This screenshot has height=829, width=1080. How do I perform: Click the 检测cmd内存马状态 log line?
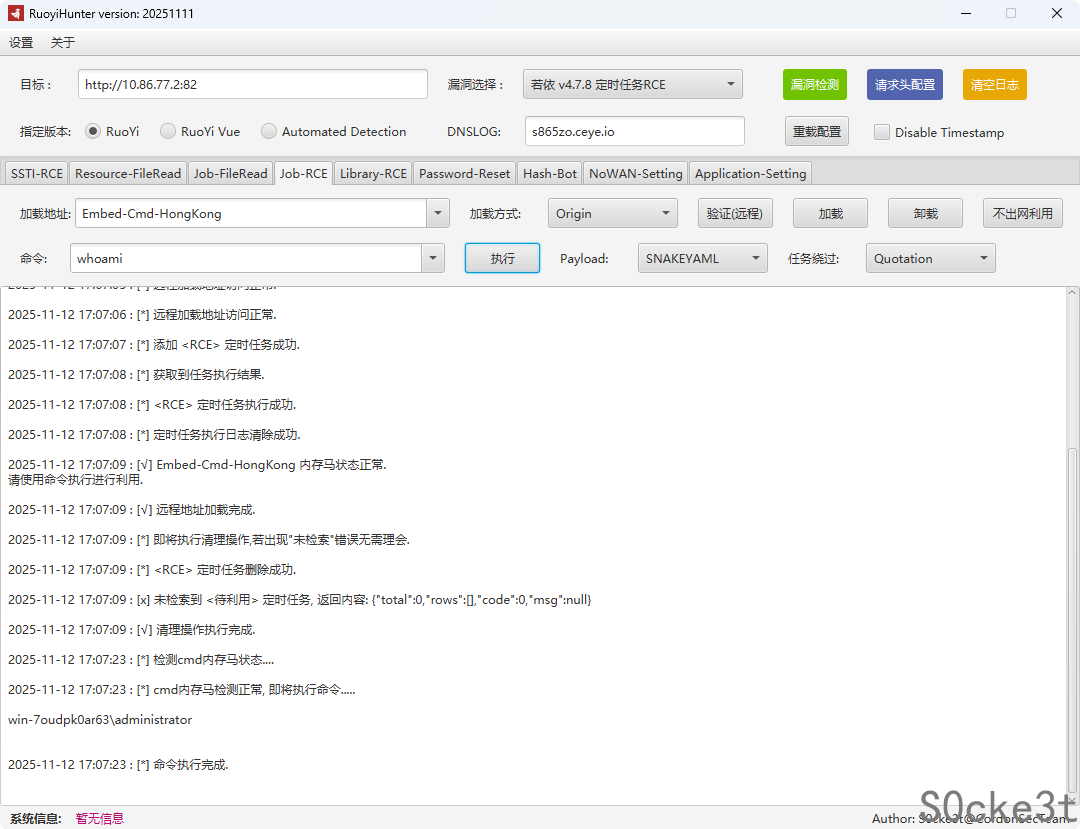pos(141,660)
